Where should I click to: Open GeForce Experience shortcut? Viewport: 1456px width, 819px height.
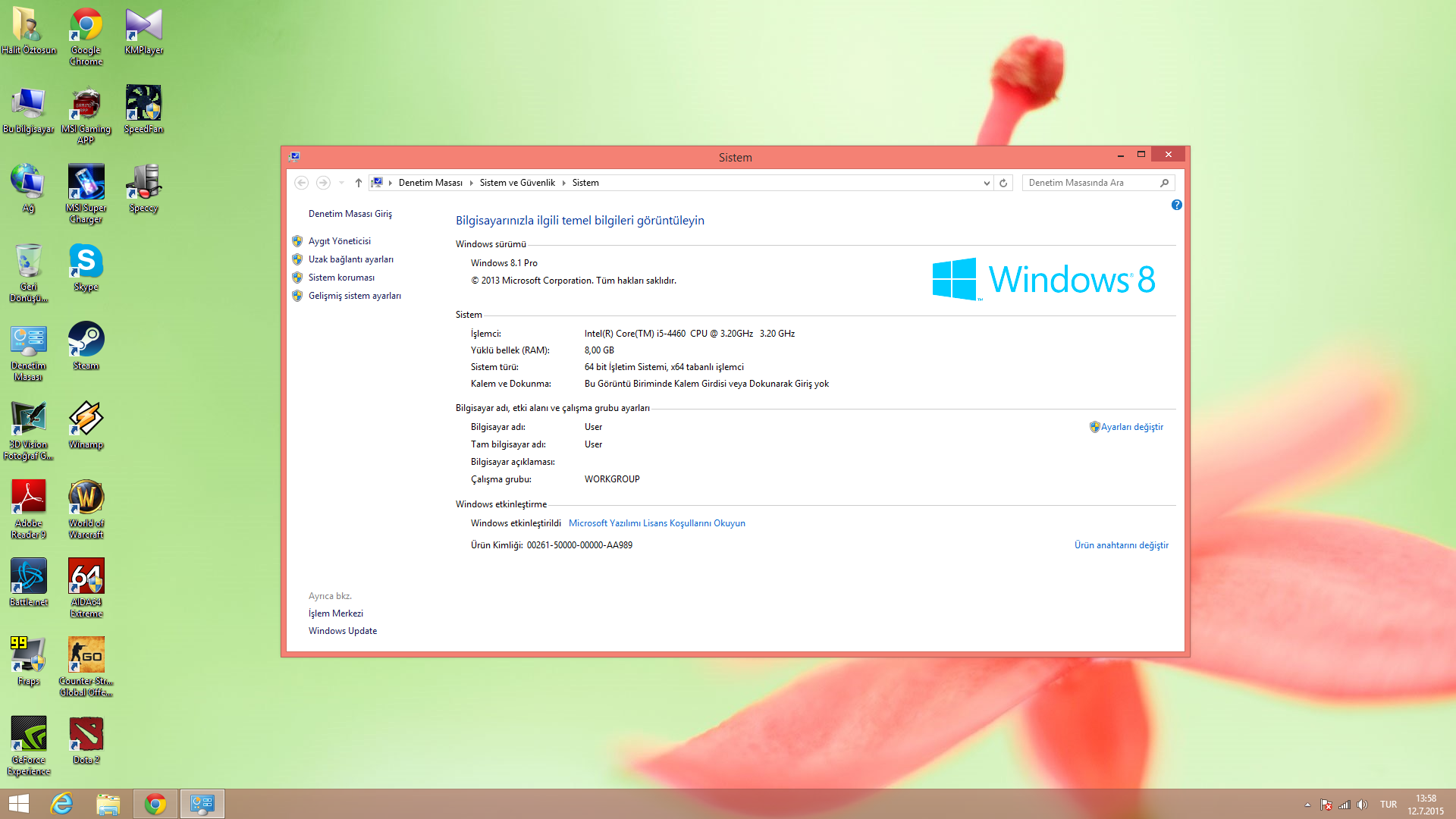pyautogui.click(x=29, y=735)
